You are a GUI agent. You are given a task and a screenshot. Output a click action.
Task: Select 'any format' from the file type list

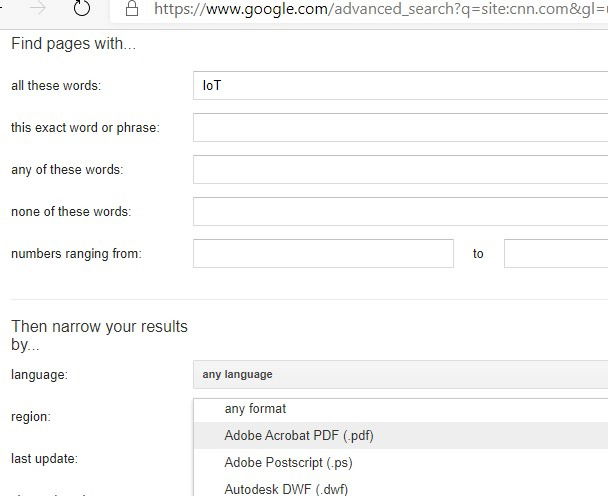(x=255, y=409)
